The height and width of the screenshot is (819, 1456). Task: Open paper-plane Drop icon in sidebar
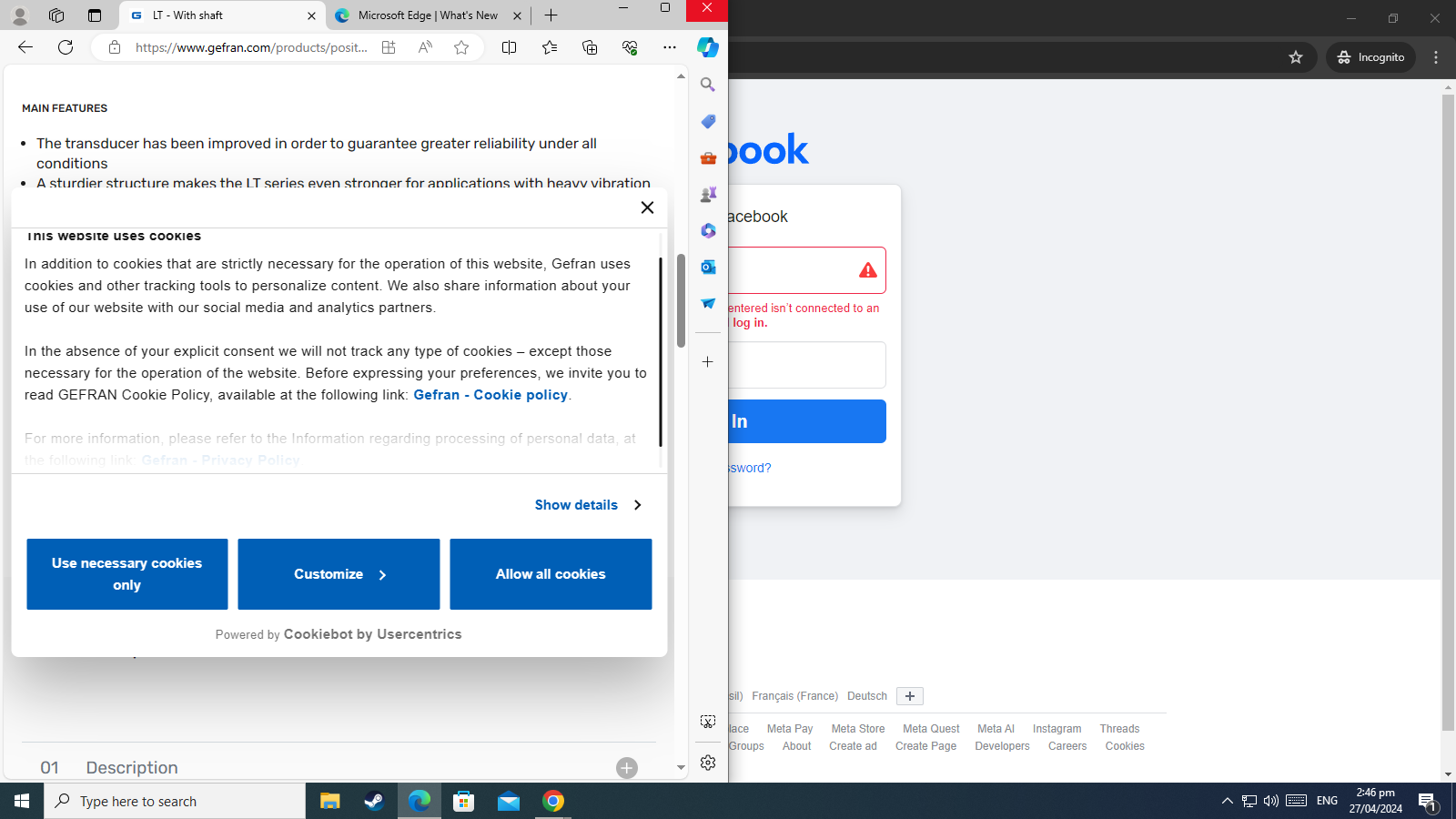point(708,303)
